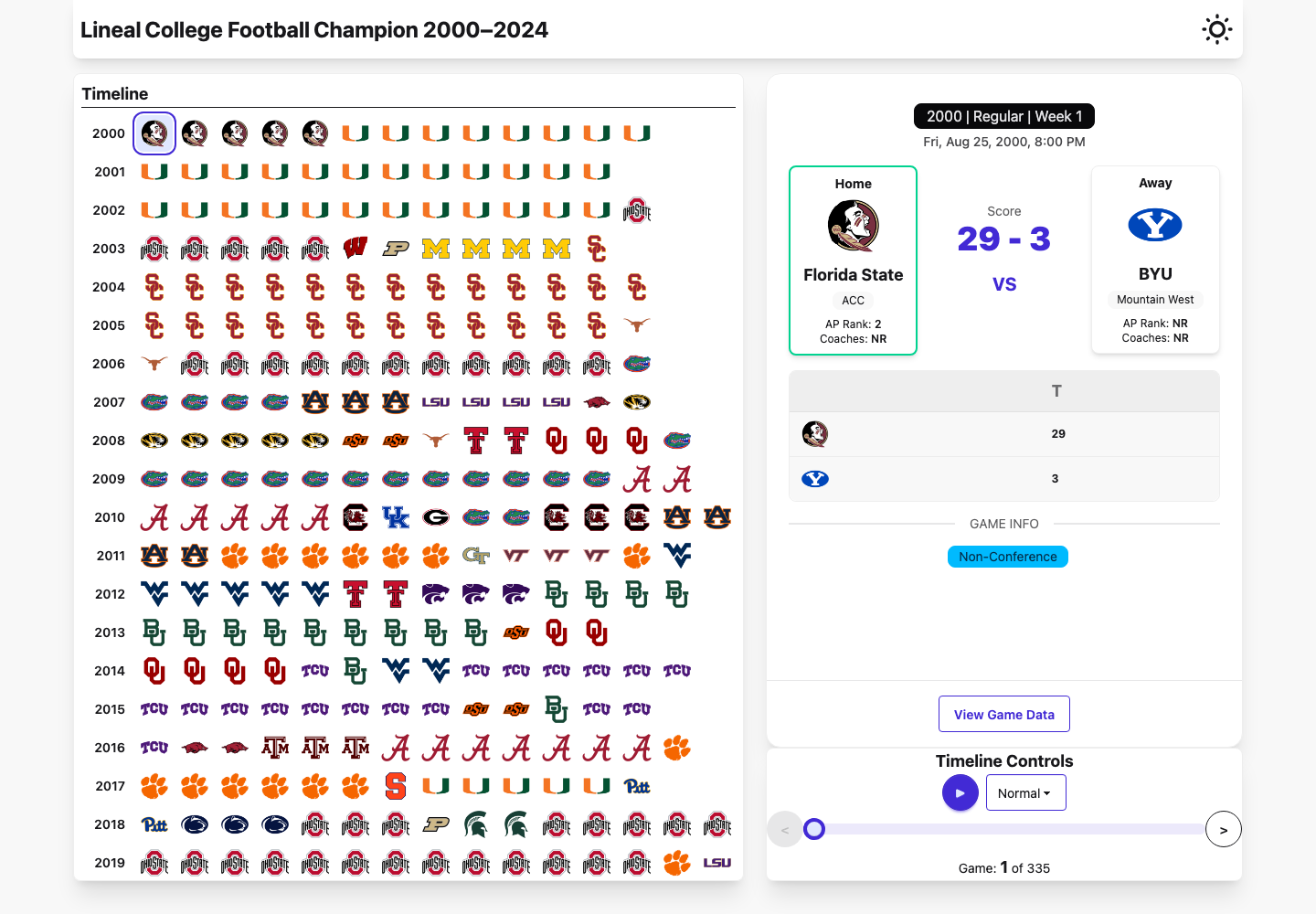Image resolution: width=1316 pixels, height=914 pixels.
Task: Click the 2014 year label
Action: (x=110, y=671)
